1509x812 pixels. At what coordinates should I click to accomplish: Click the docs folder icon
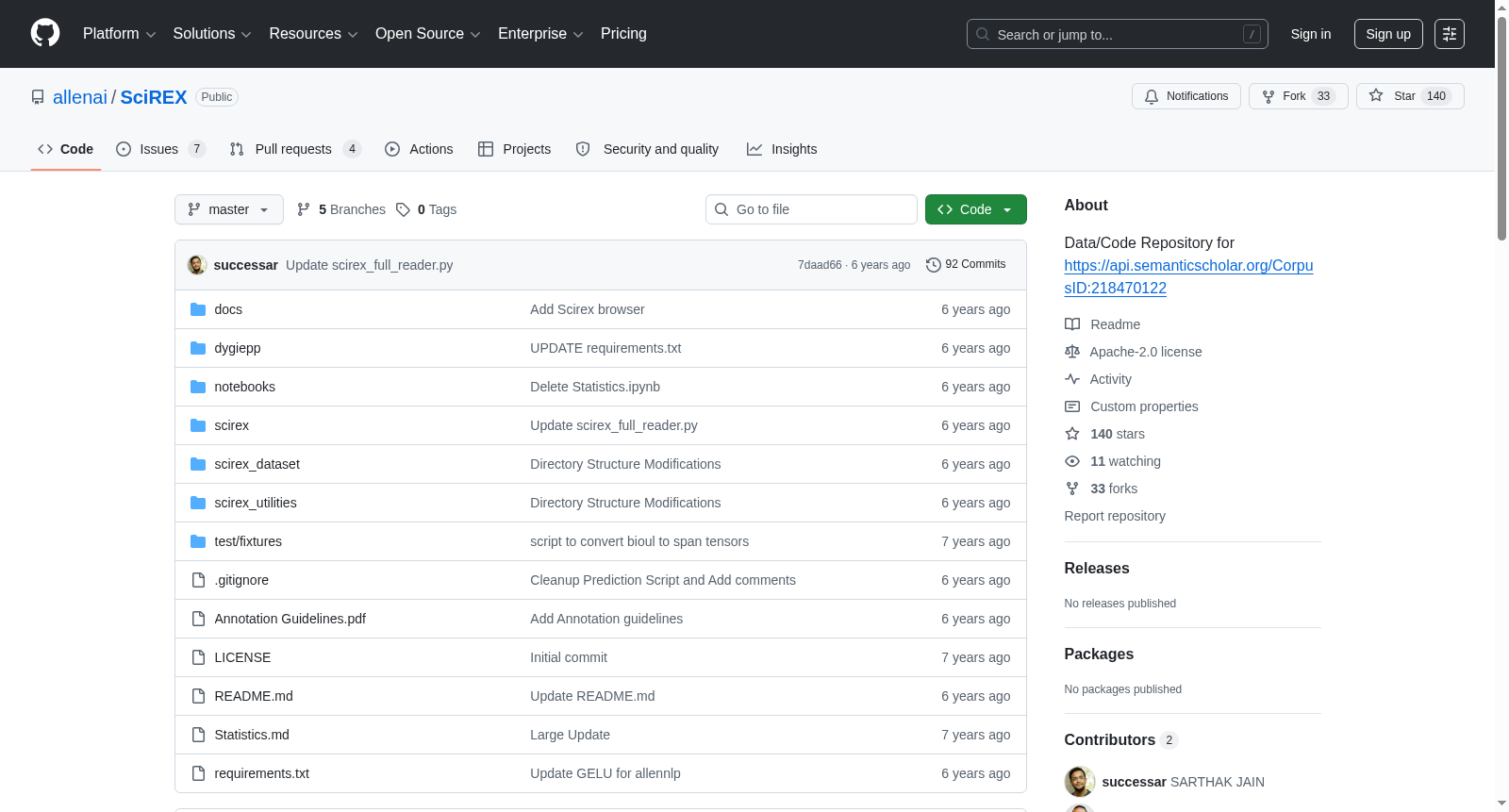pos(198,309)
